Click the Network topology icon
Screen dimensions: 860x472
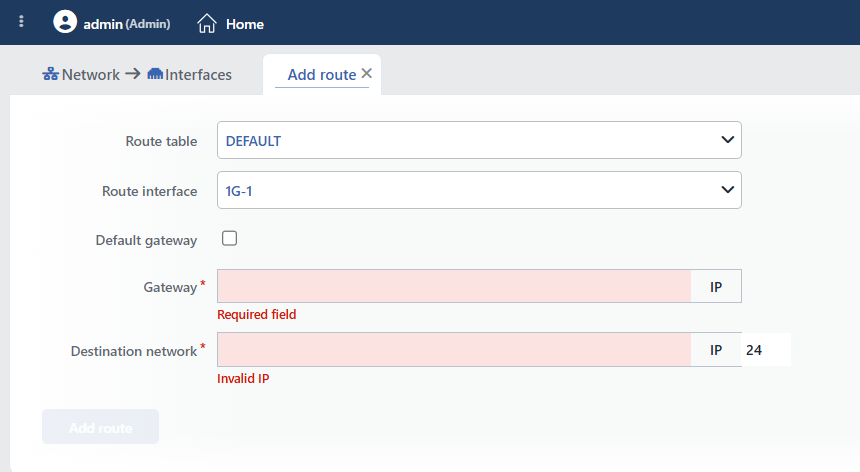click(50, 74)
